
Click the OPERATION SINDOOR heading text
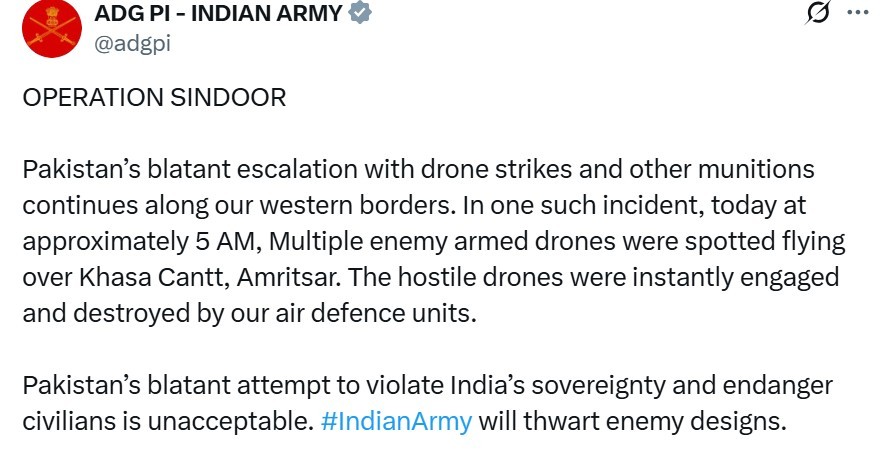coord(154,98)
